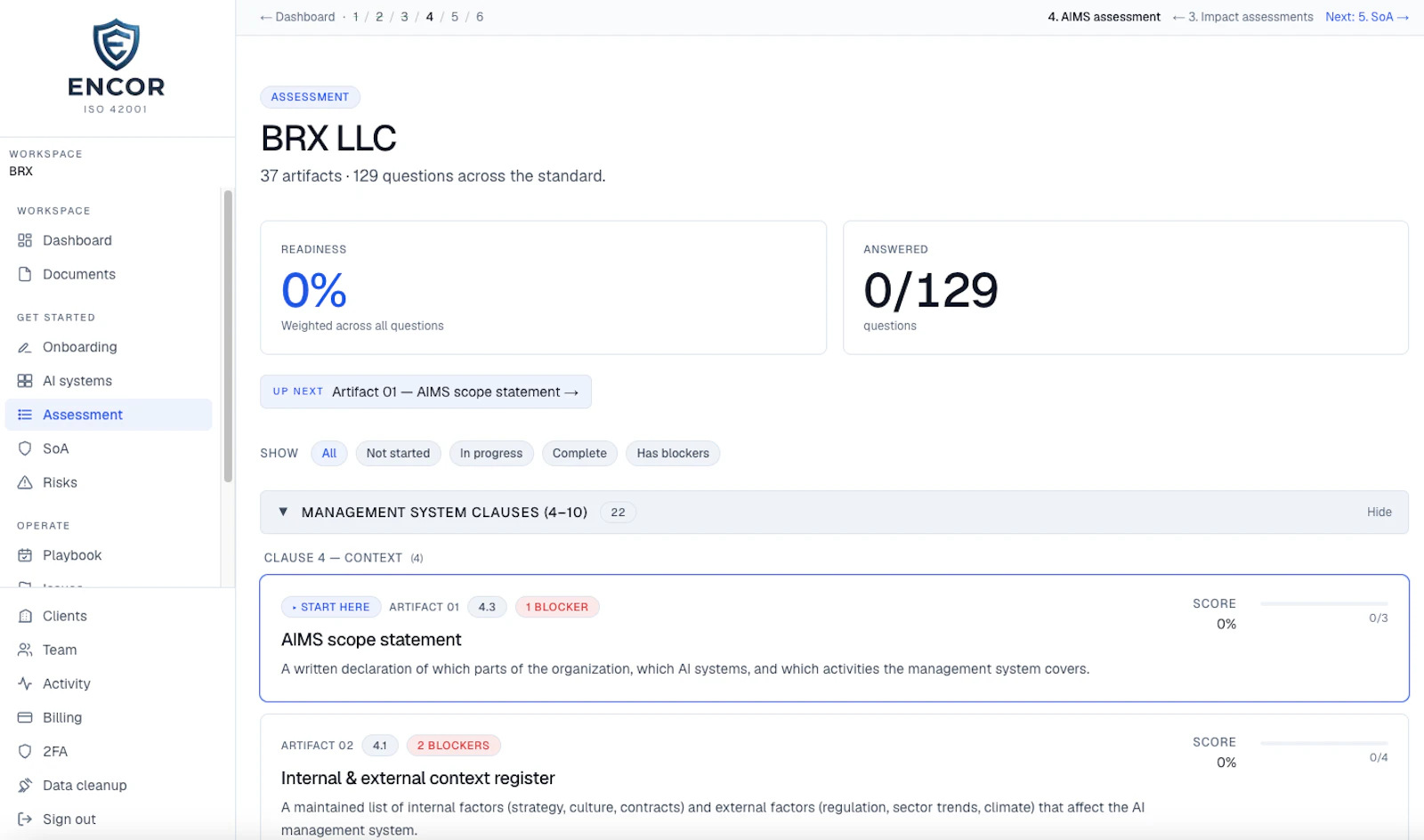Click the 0/3 score progress bar
The width and height of the screenshot is (1424, 840).
click(x=1324, y=604)
